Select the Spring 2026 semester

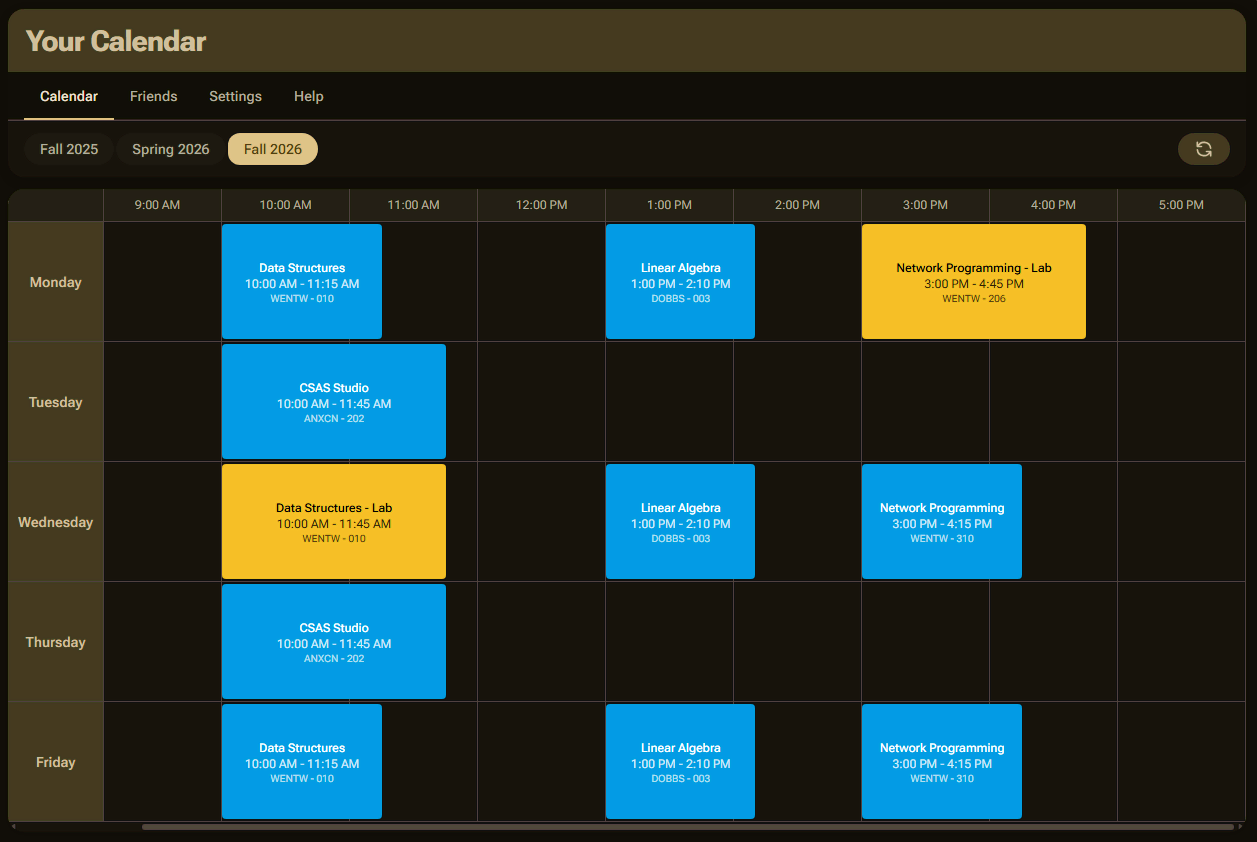171,149
